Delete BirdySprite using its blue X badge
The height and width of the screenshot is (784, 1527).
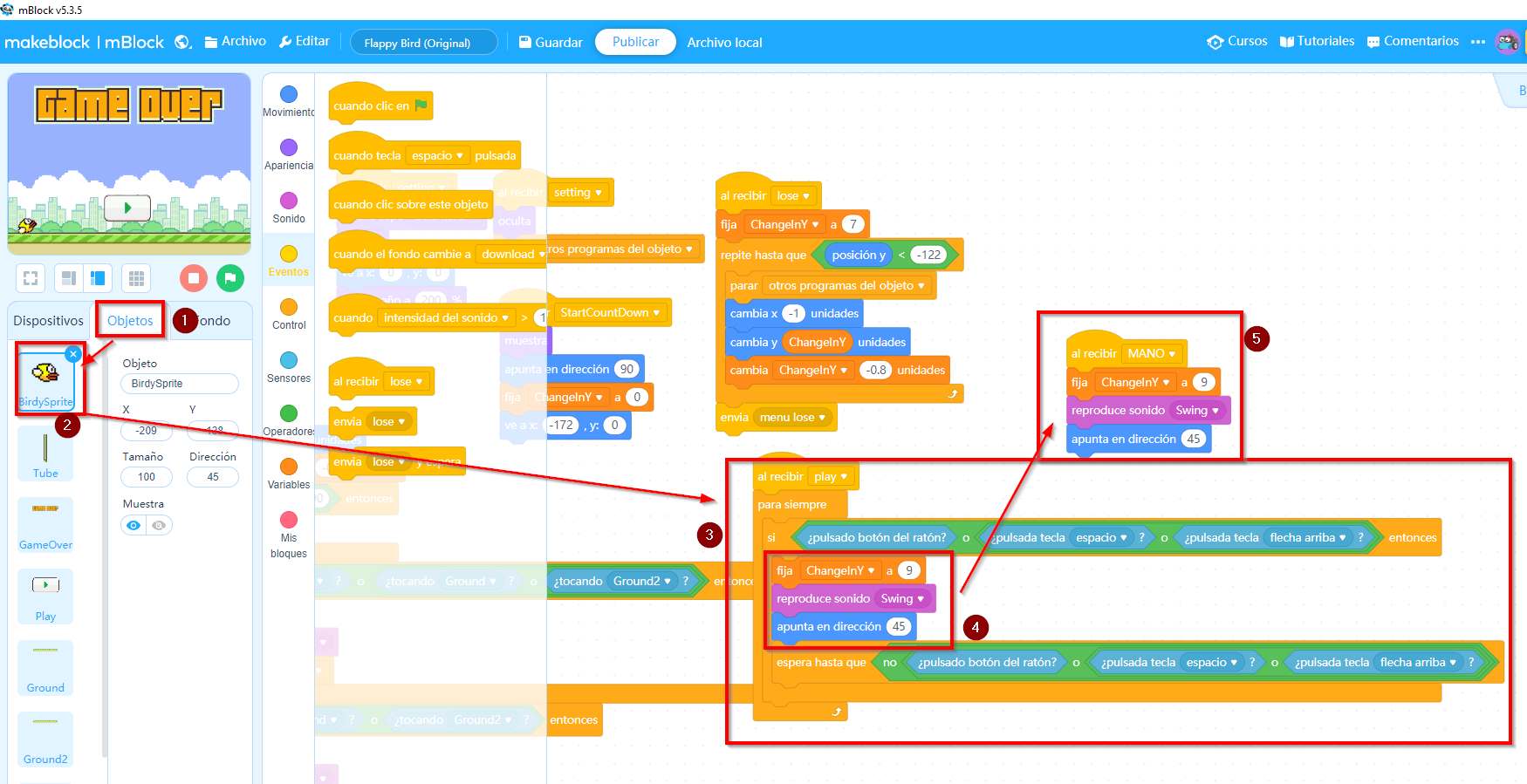(73, 353)
